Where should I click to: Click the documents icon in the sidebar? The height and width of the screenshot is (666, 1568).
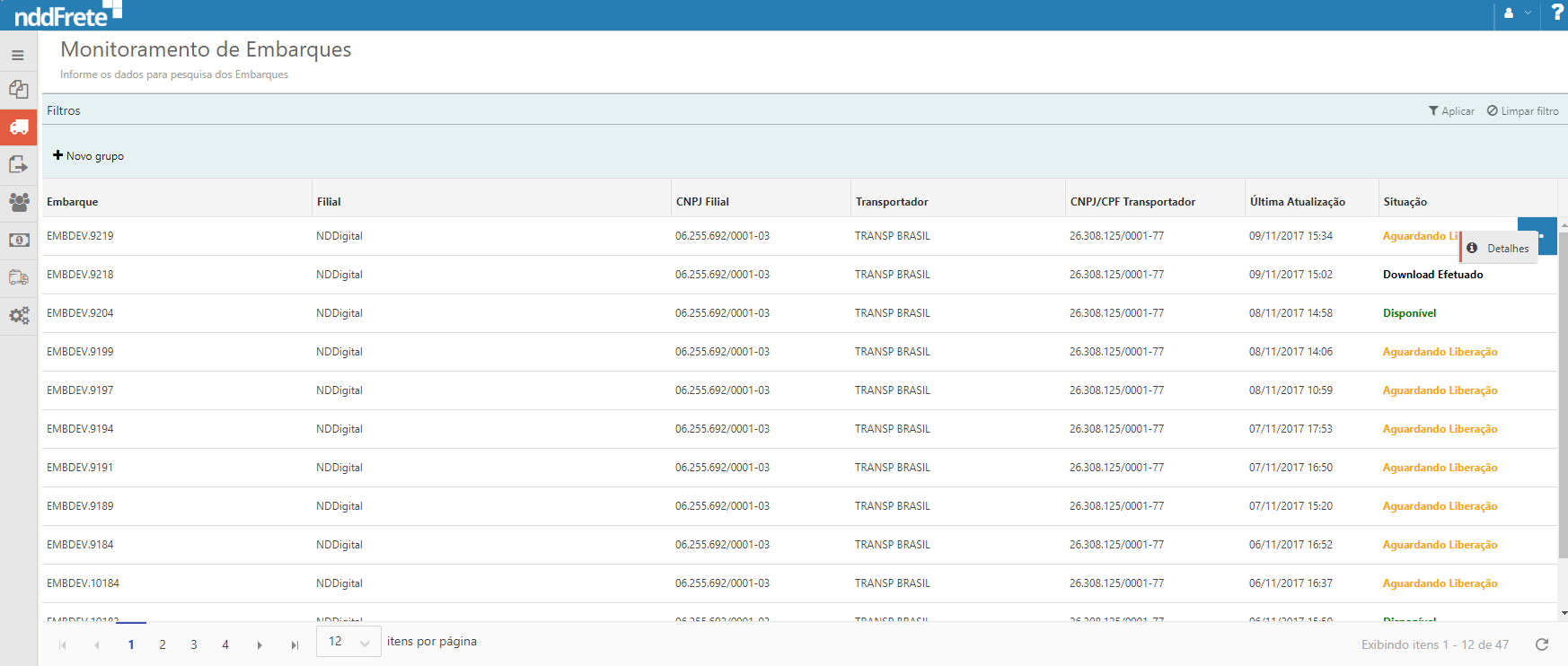(x=18, y=90)
